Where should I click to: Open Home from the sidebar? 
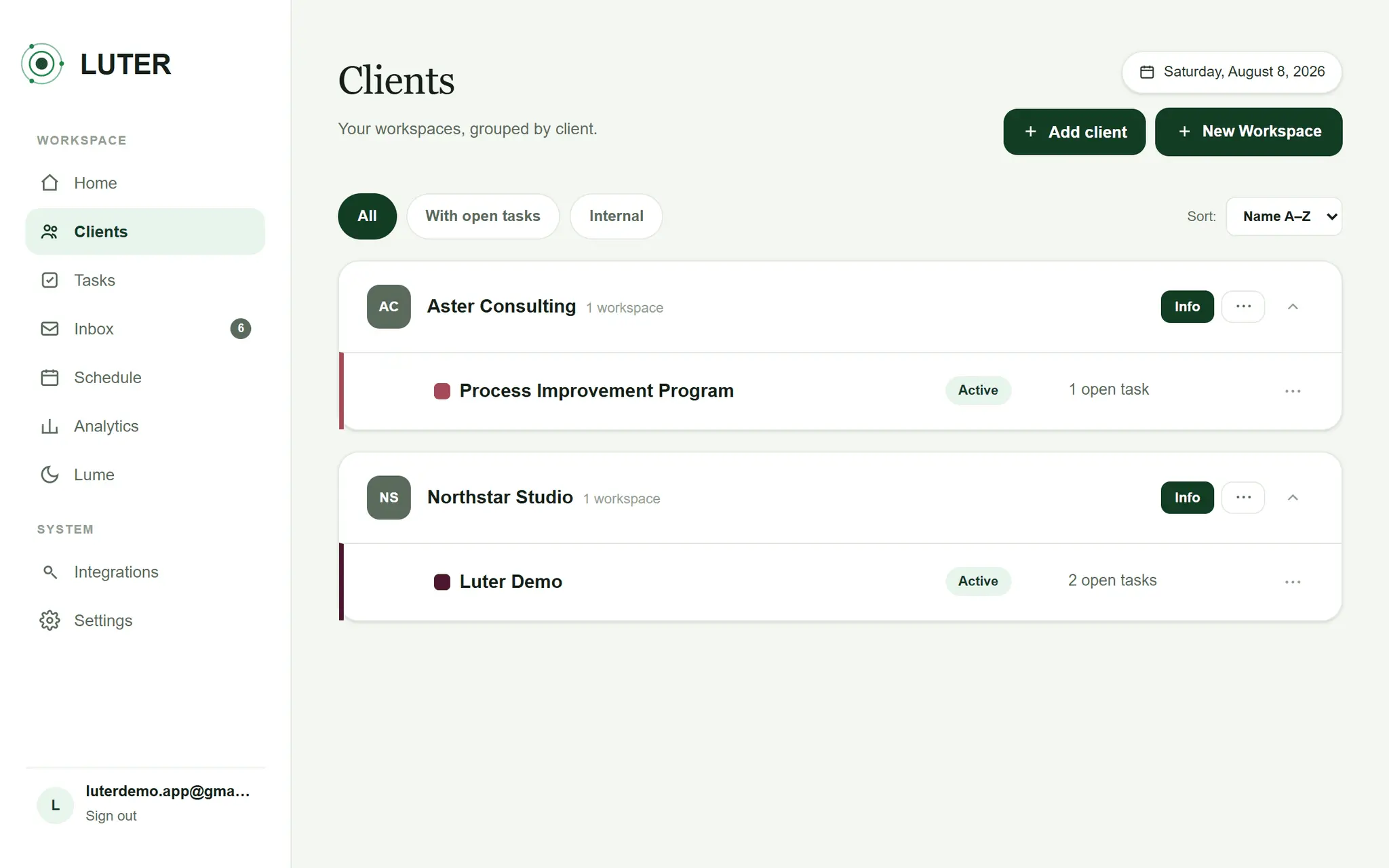pos(145,183)
